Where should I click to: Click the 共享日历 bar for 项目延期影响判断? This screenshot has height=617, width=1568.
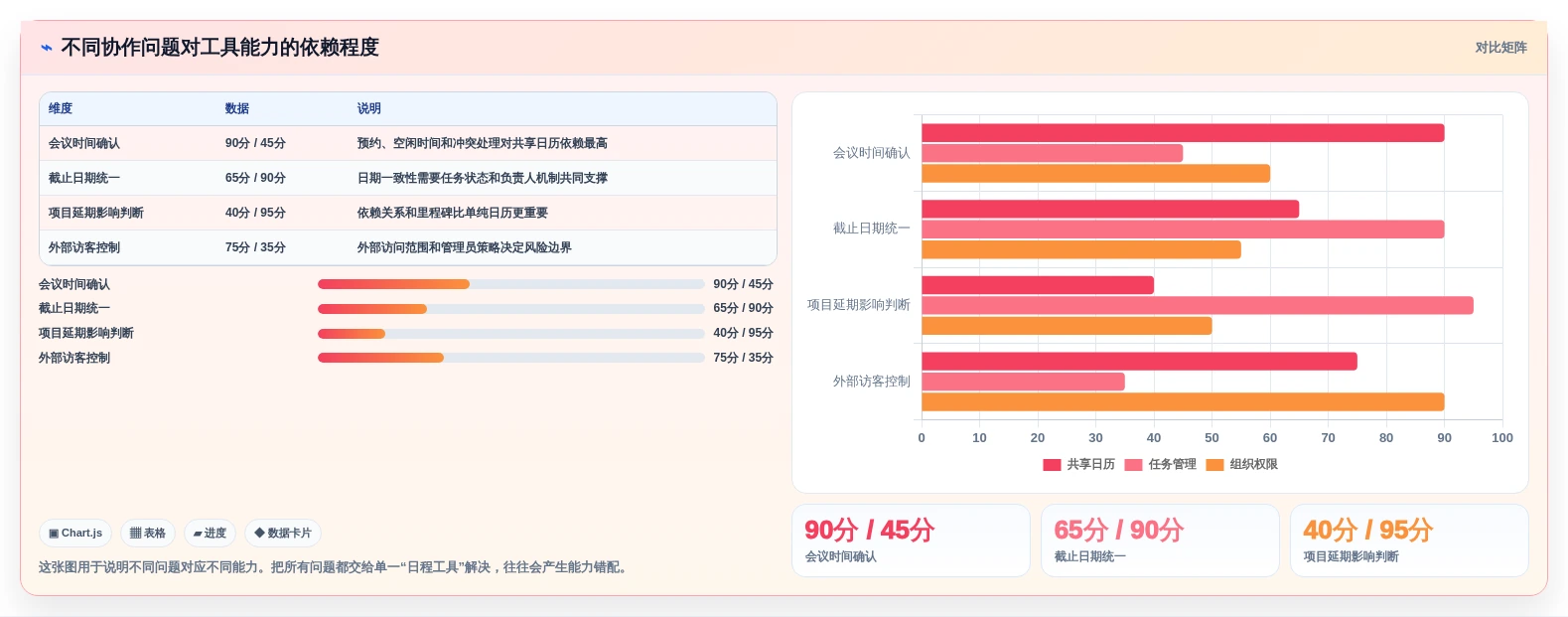1038,285
